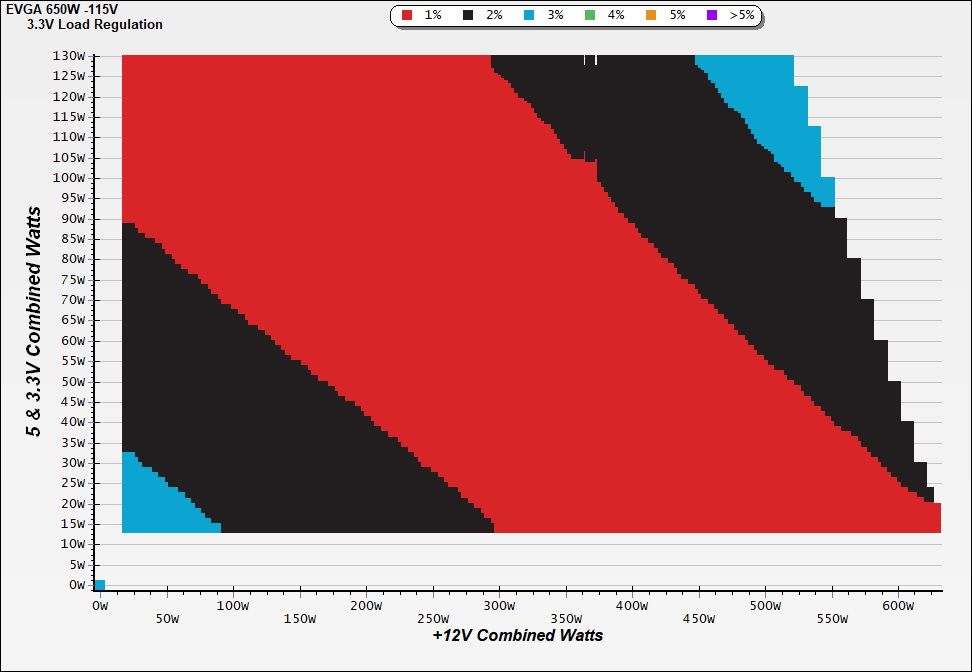Select the green 4% legend swatch
The width and height of the screenshot is (972, 672).
tap(590, 15)
